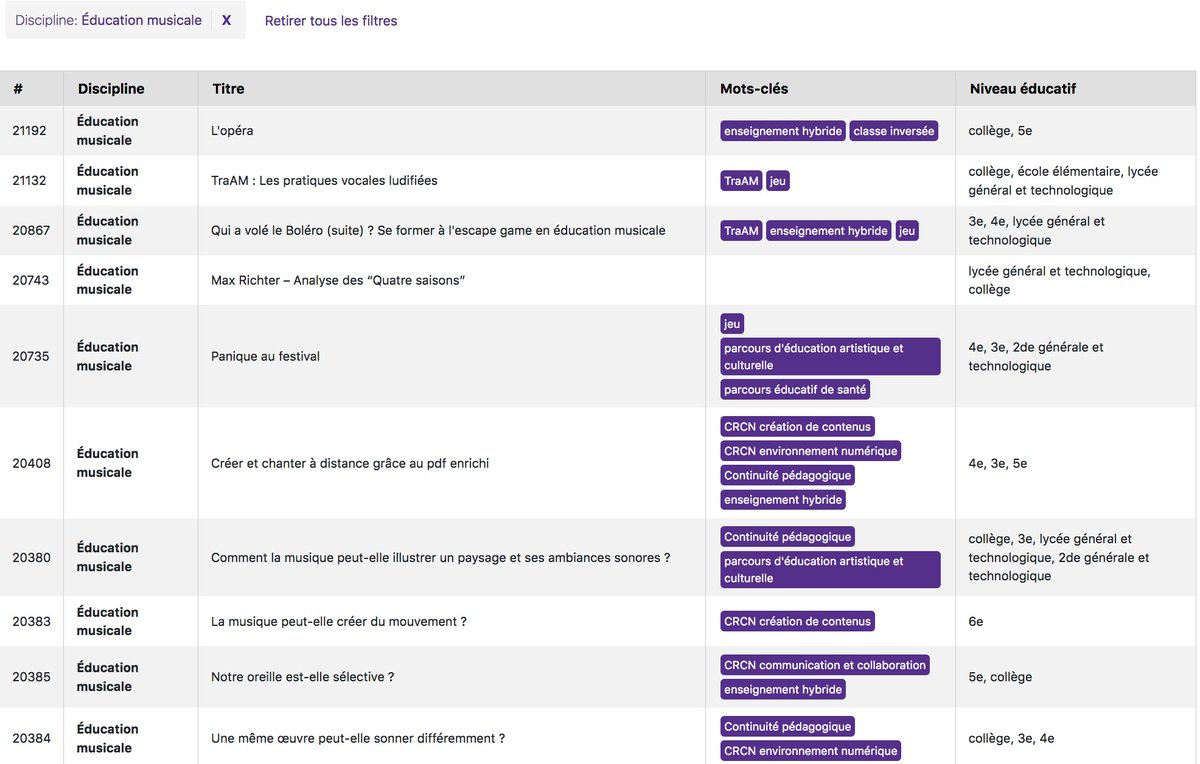Screen dimensions: 1200x764
Task: Select the 'parcours éducatif de santé' tag
Action: (x=794, y=389)
